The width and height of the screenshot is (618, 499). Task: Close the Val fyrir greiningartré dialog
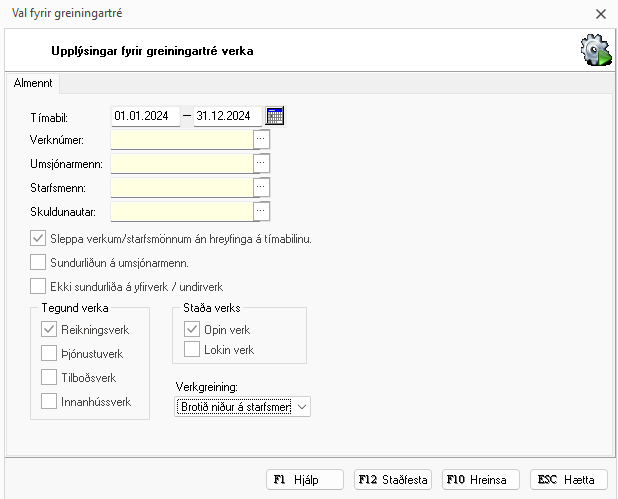[x=600, y=14]
